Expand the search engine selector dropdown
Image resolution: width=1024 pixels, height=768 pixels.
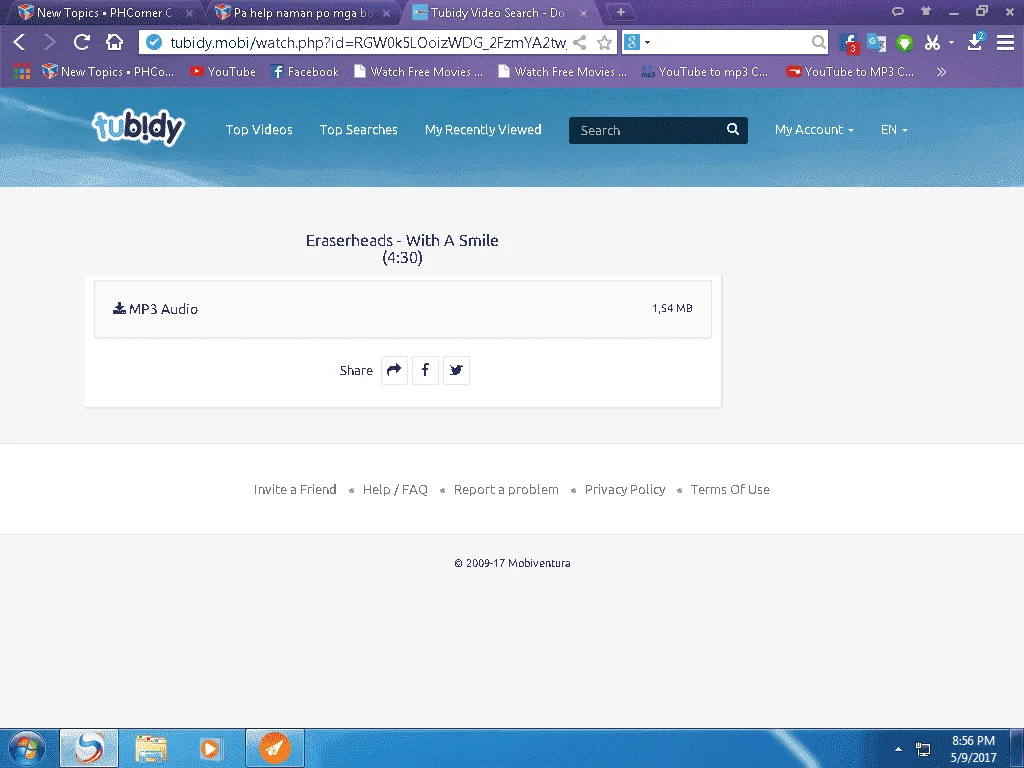[647, 43]
